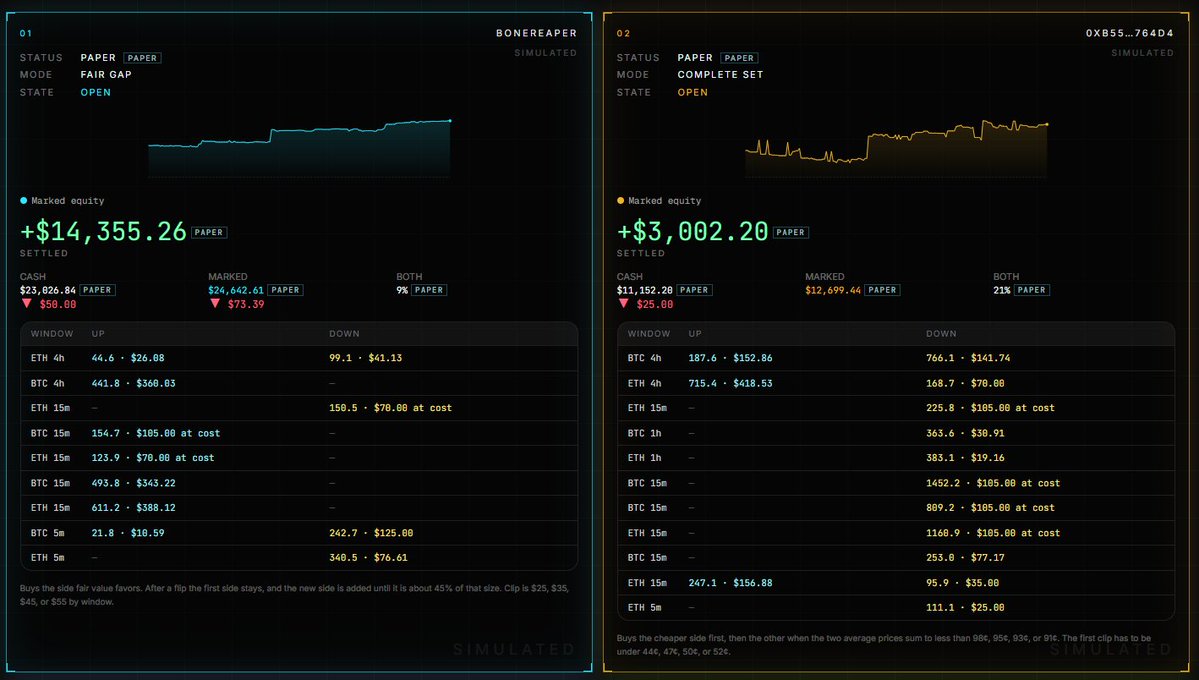Click the PAPER badge beside +$14,355.26
Screen dimensions: 1199x680
[209, 232]
